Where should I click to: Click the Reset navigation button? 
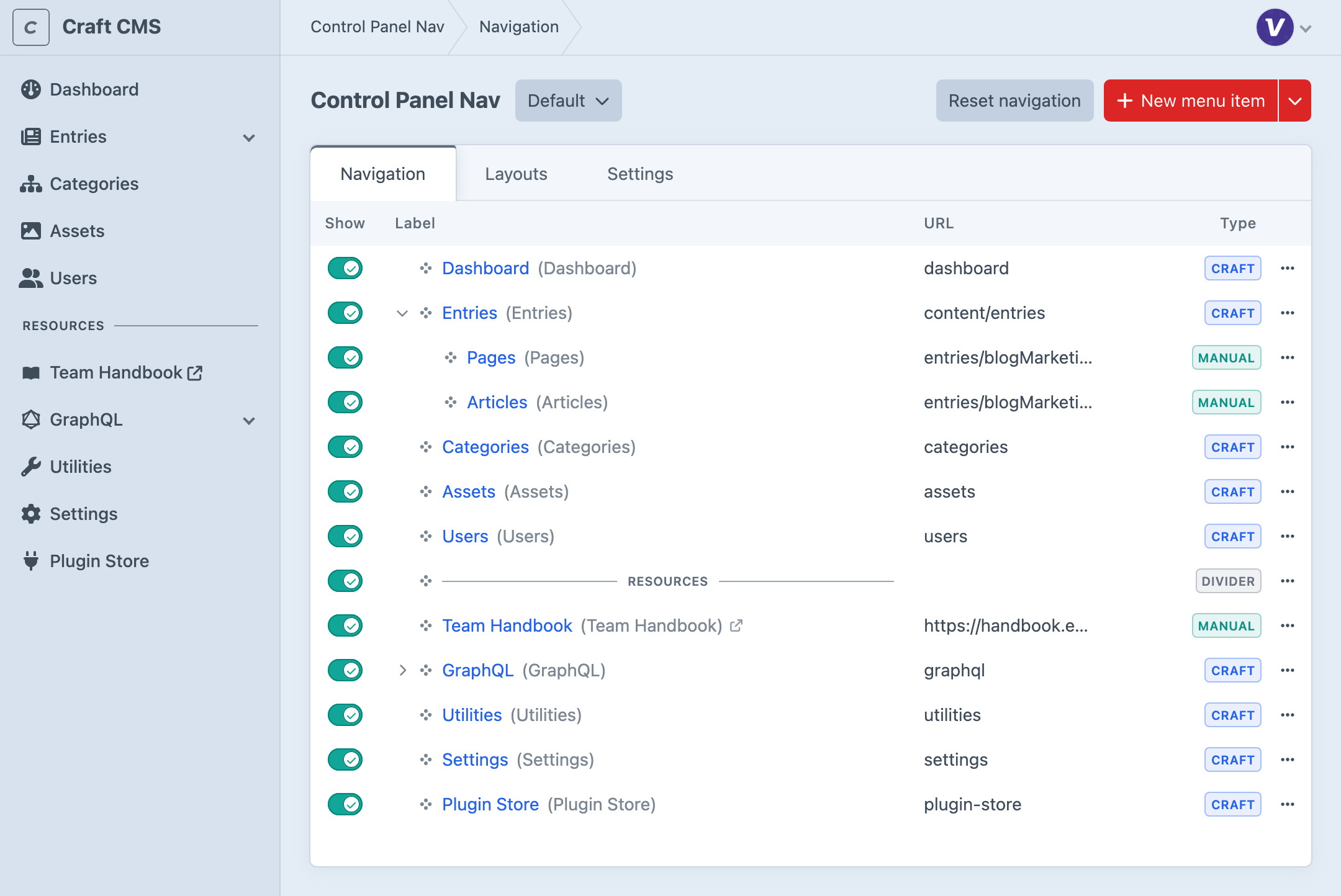pyautogui.click(x=1014, y=101)
